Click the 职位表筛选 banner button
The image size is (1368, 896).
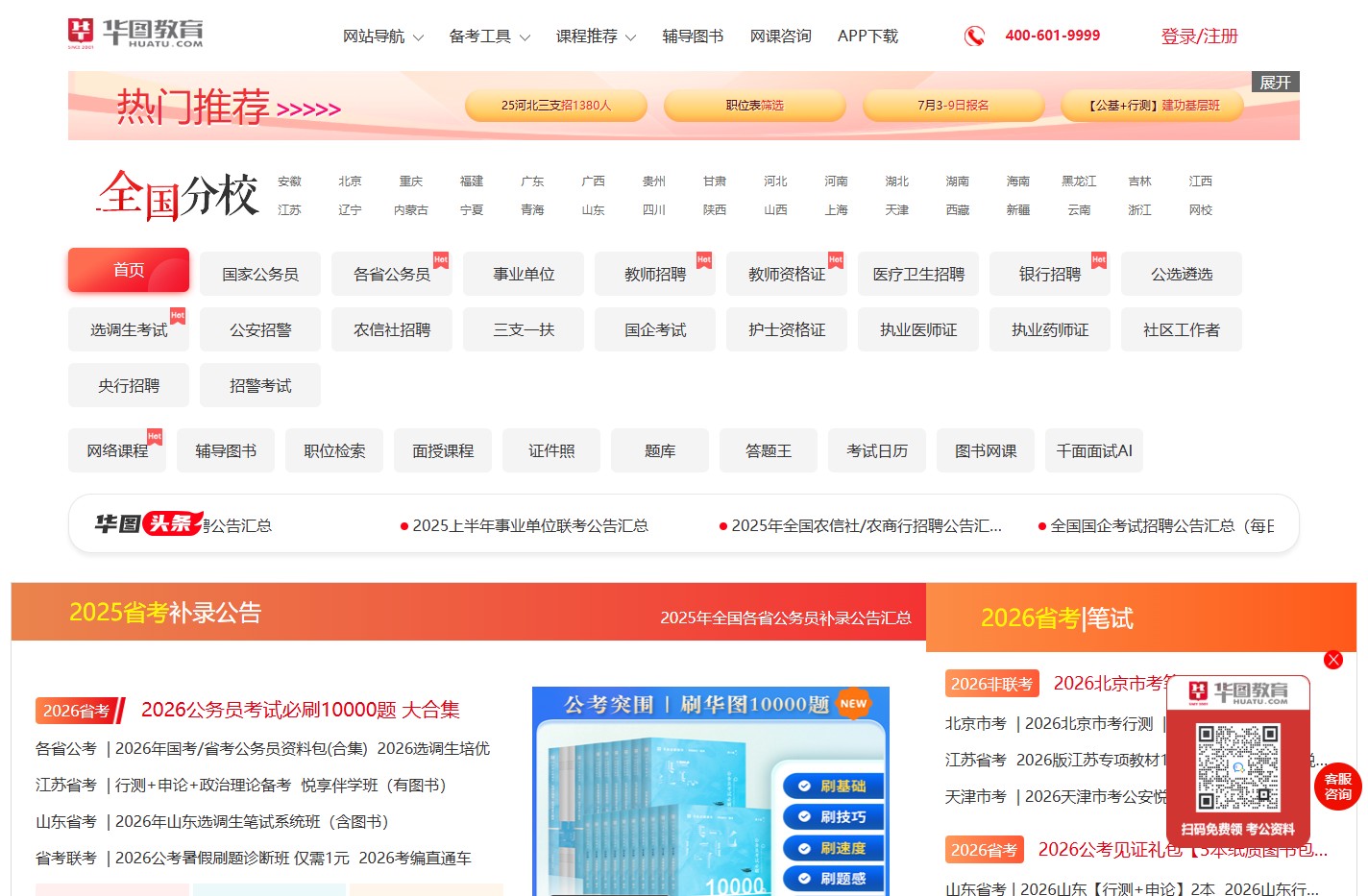[x=755, y=106]
